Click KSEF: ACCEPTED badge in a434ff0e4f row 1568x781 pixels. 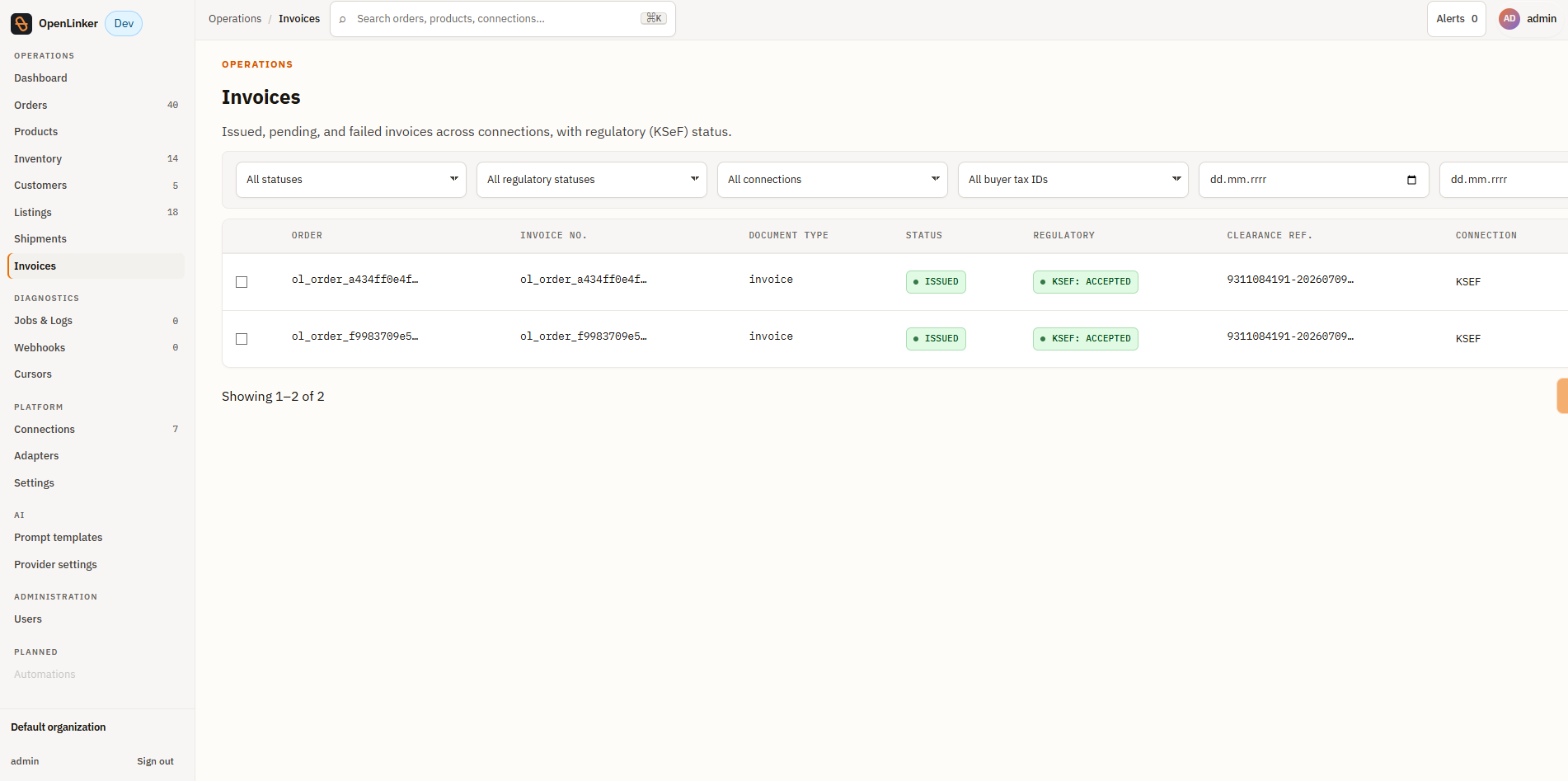[x=1085, y=282]
